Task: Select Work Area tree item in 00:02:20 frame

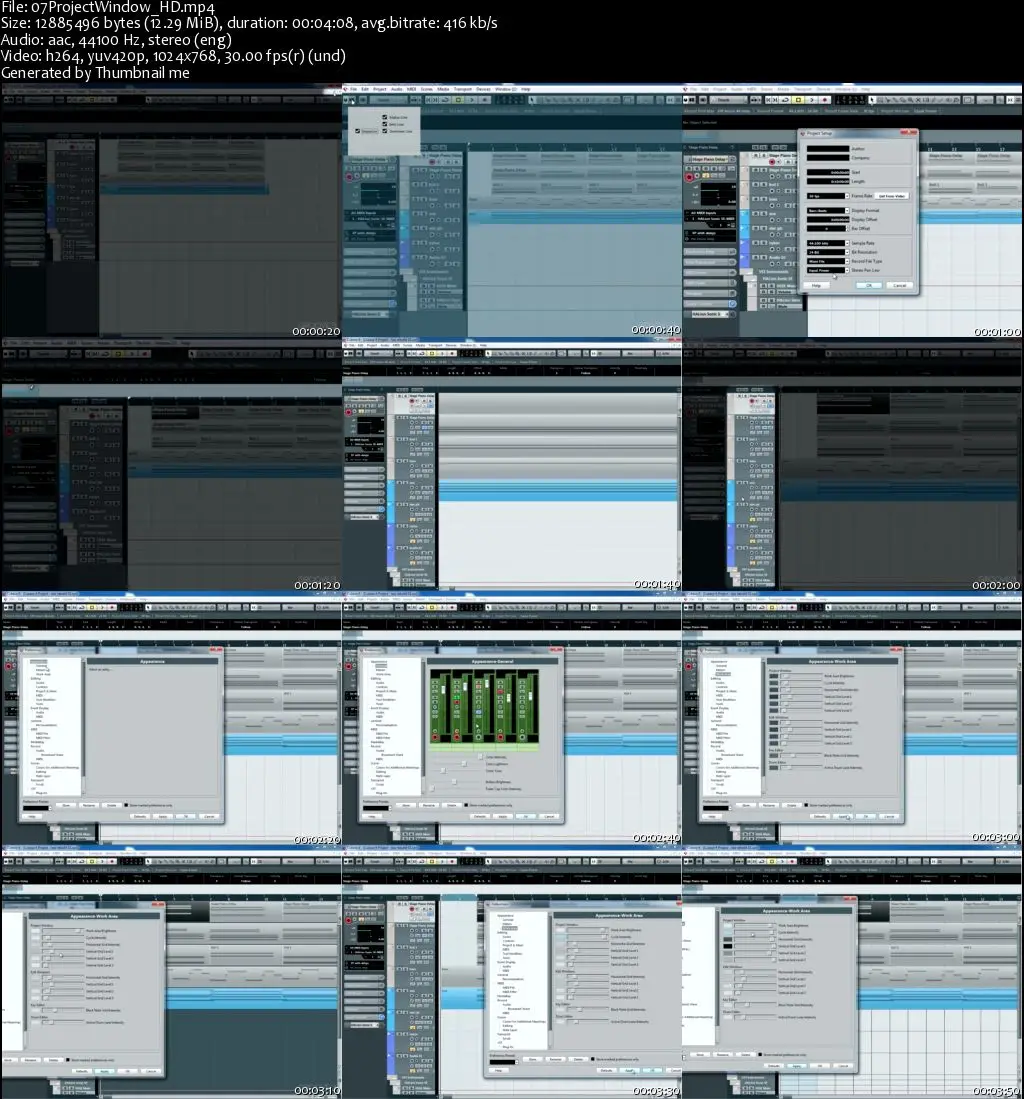Action: click(43, 674)
